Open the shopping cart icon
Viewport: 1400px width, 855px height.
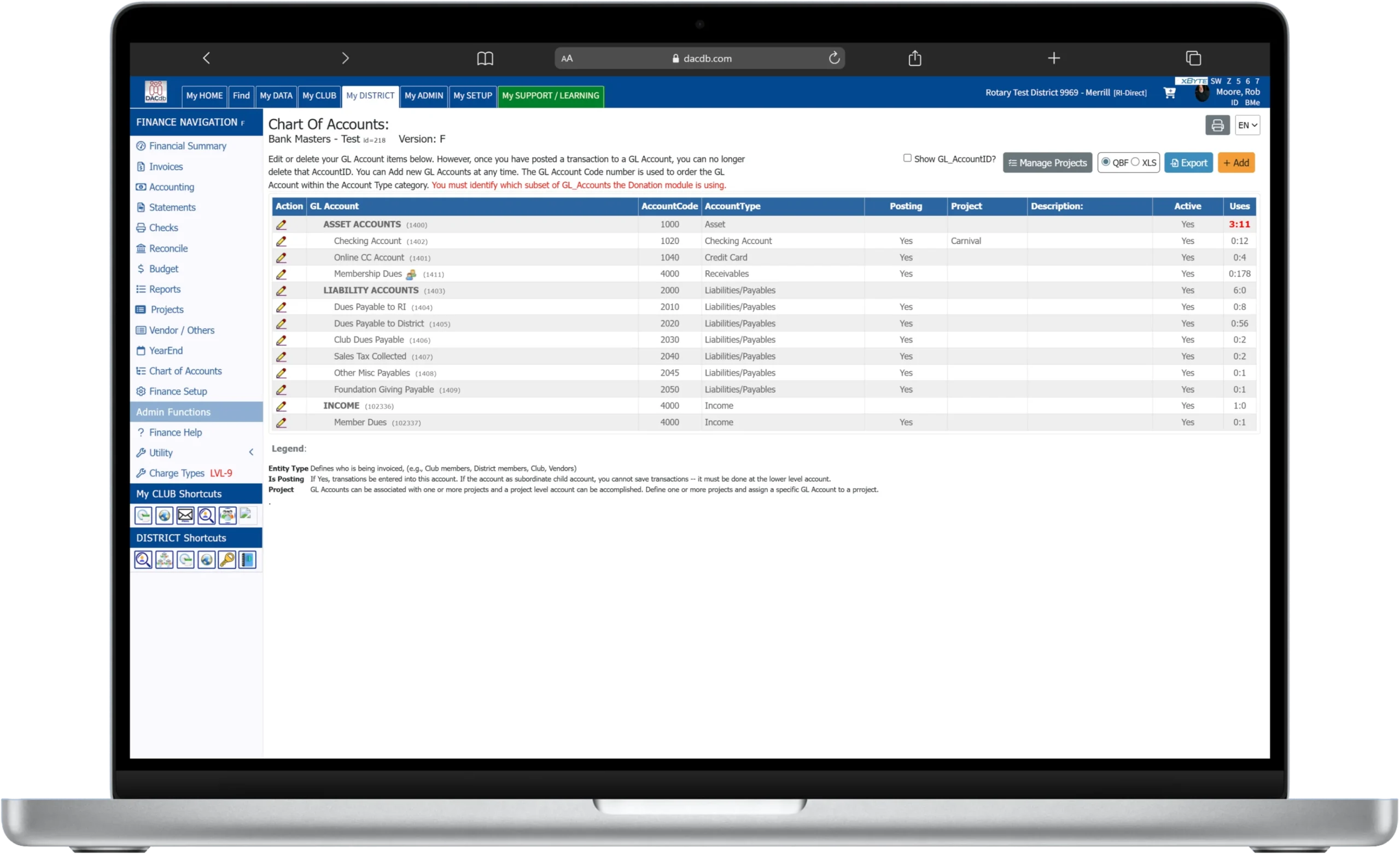1169,92
